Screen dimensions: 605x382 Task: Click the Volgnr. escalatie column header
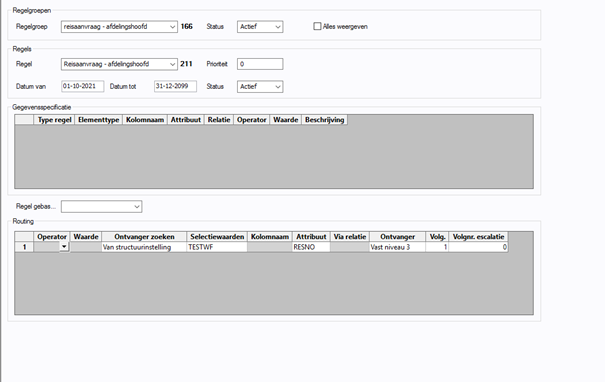coord(478,237)
